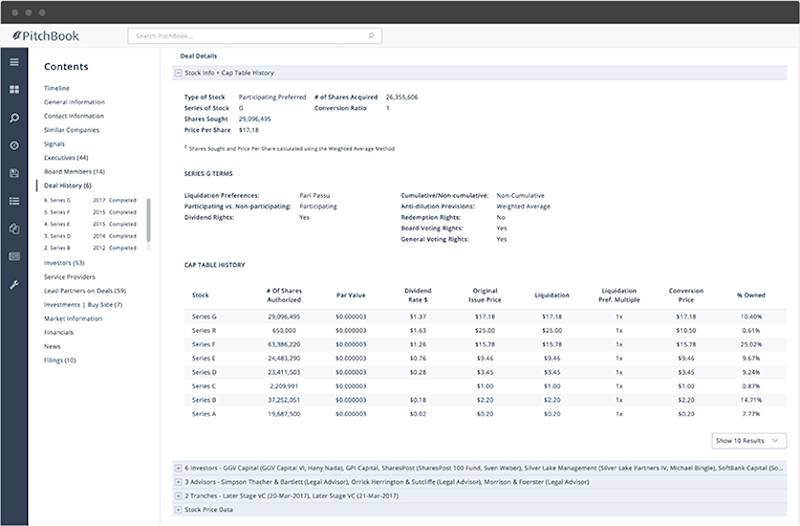
Task: Select deal 5. Series F 2015
Action: pos(90,212)
